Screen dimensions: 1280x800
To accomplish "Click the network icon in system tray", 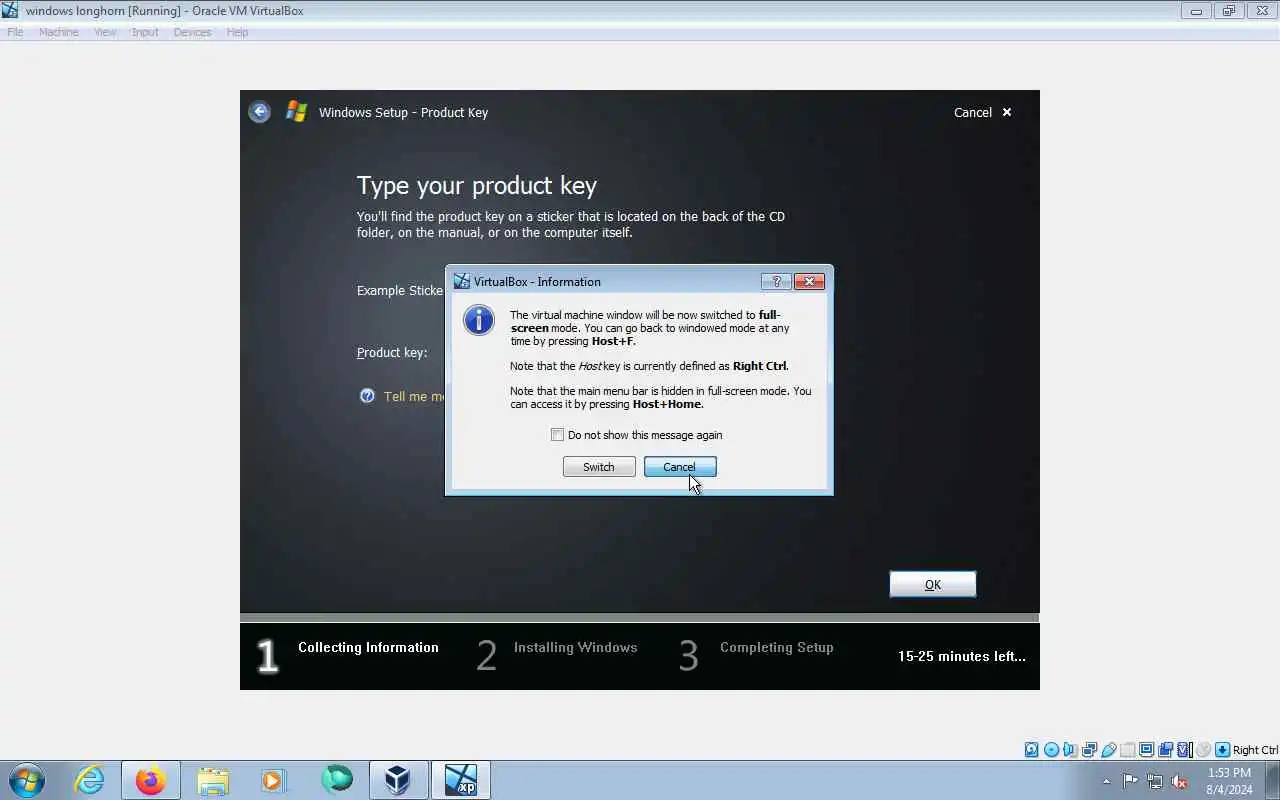I will tap(1155, 781).
